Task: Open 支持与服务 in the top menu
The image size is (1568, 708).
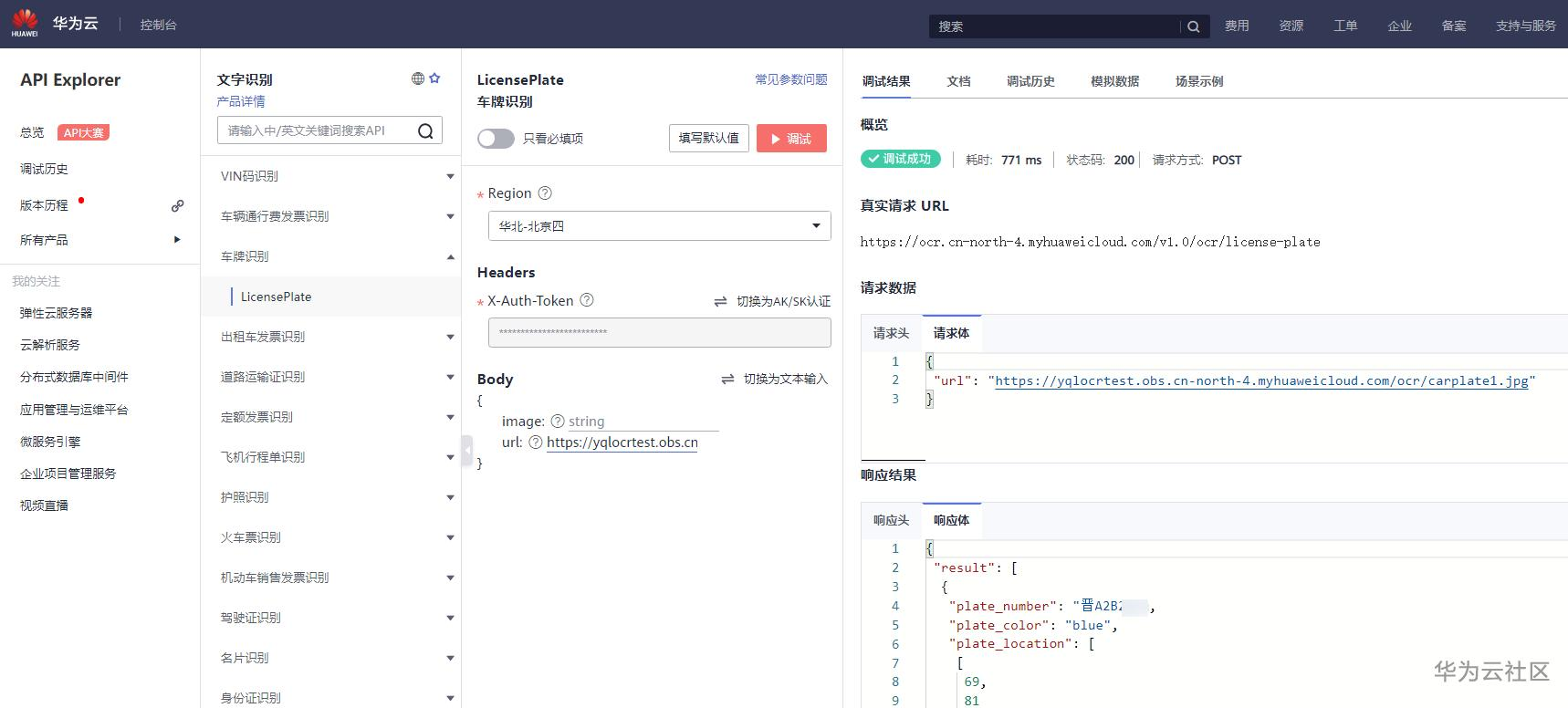Action: pyautogui.click(x=1525, y=26)
